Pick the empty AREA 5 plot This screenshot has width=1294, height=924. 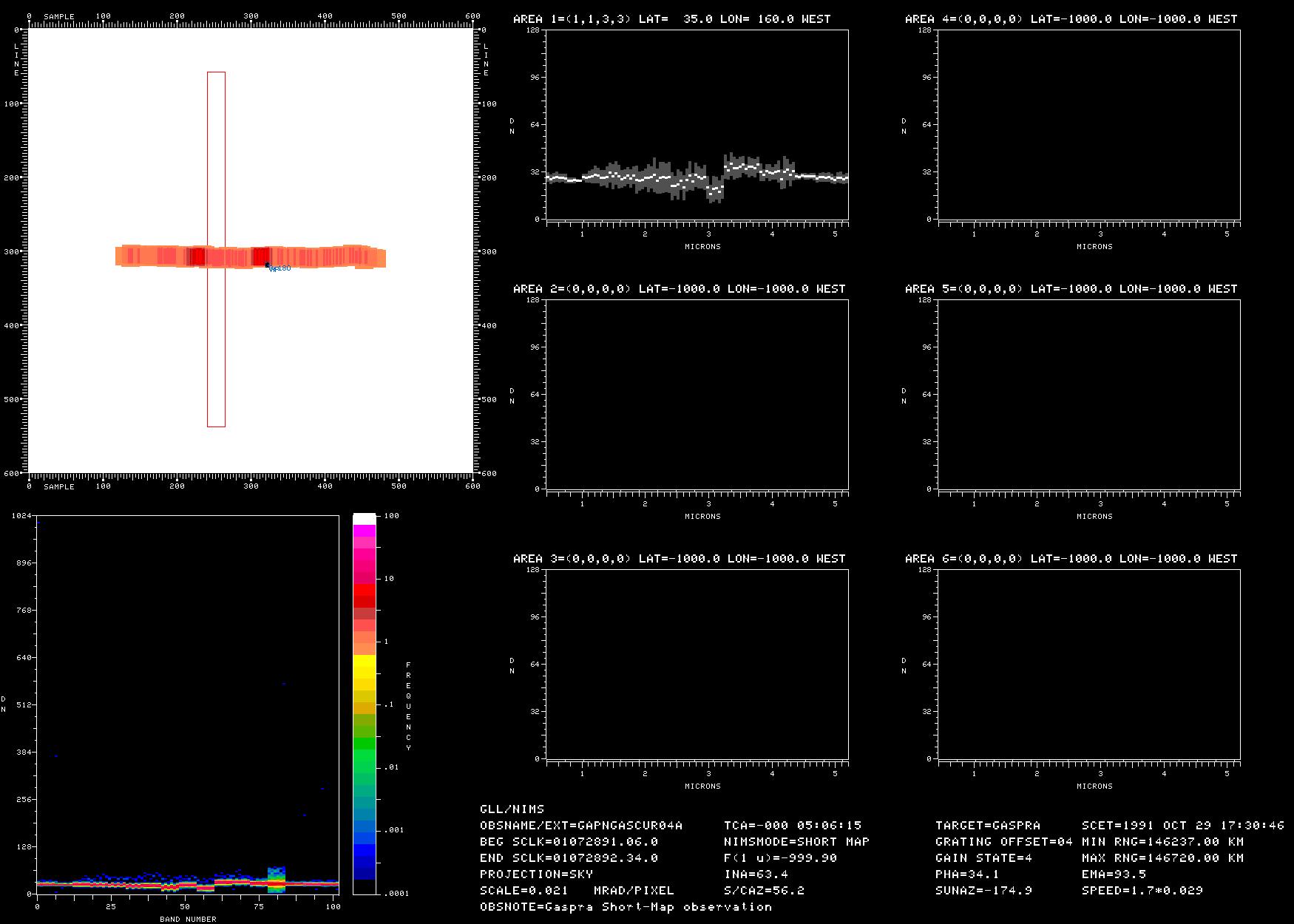point(1088,394)
